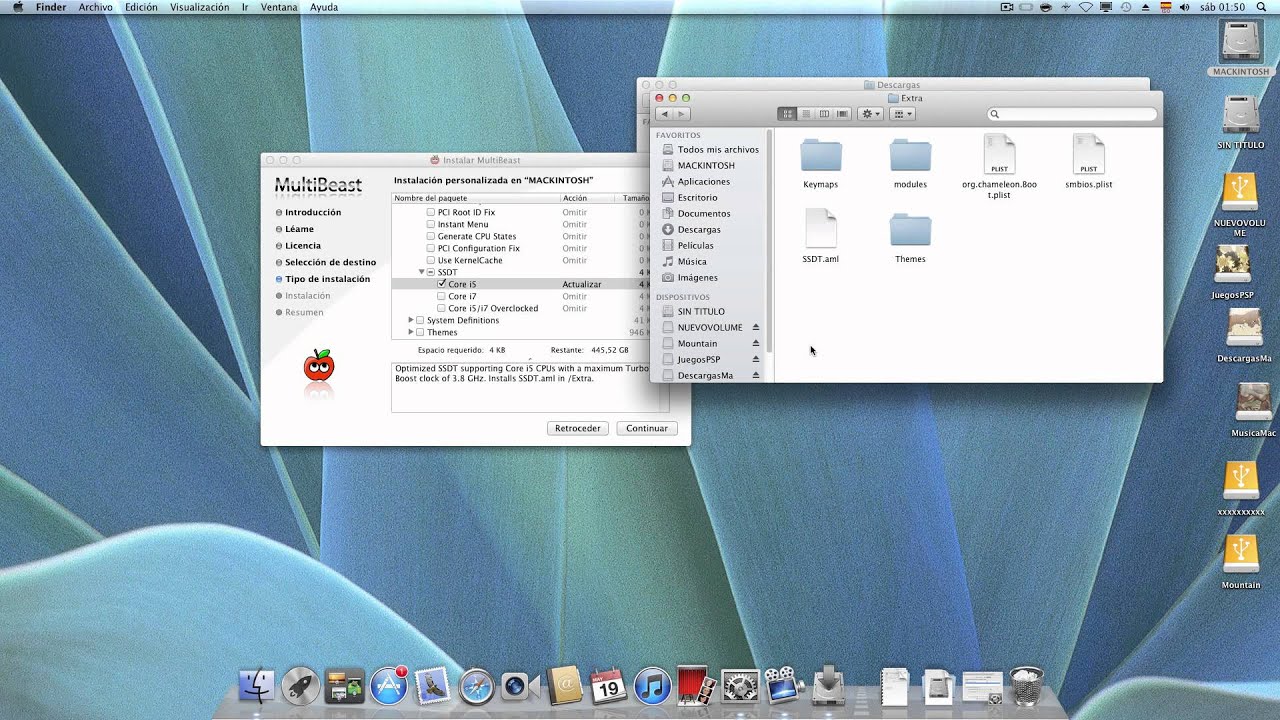The width and height of the screenshot is (1280, 720).
Task: Eject the Mountain volume in sidebar
Action: 756,344
